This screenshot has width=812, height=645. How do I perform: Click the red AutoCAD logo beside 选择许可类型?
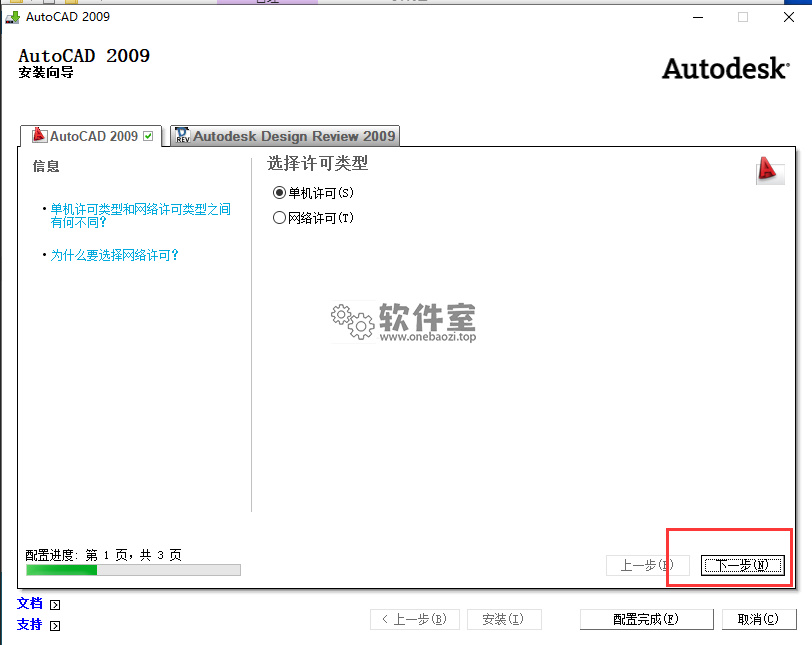[770, 170]
